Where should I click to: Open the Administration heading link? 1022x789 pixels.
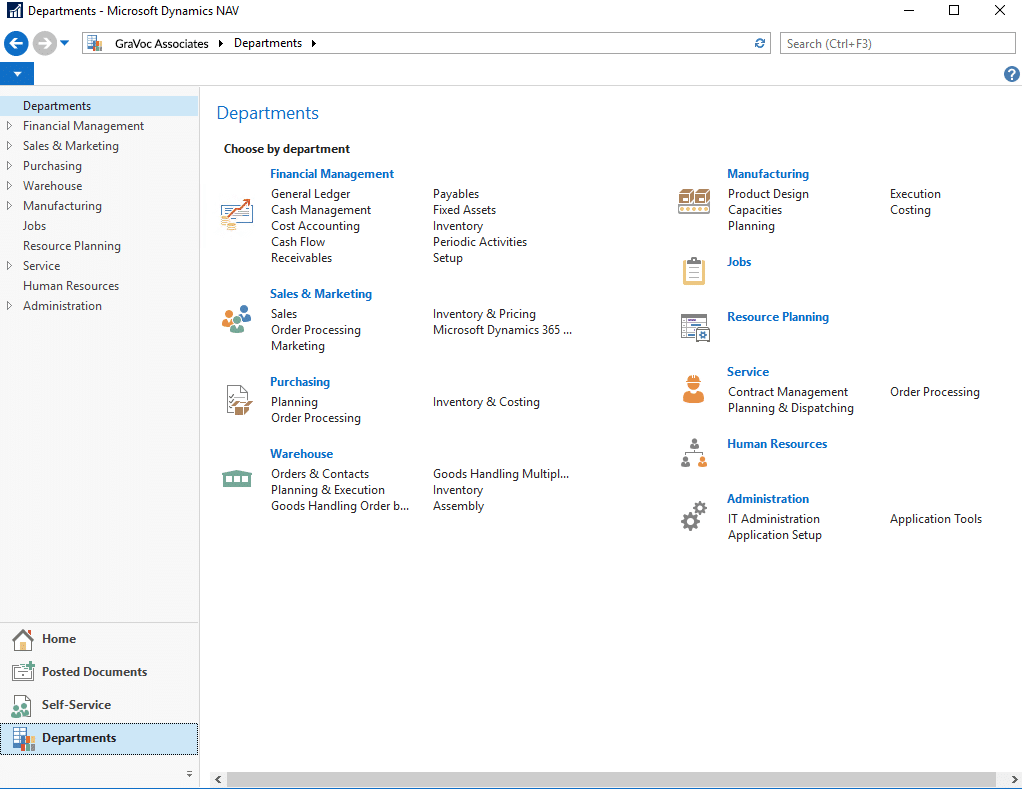[768, 498]
